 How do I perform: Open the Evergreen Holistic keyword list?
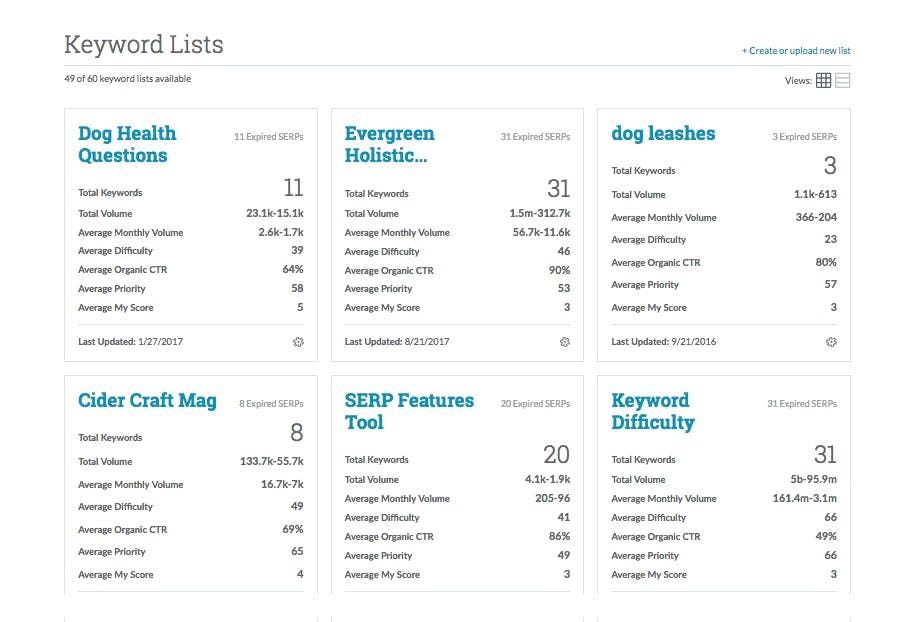coord(389,143)
